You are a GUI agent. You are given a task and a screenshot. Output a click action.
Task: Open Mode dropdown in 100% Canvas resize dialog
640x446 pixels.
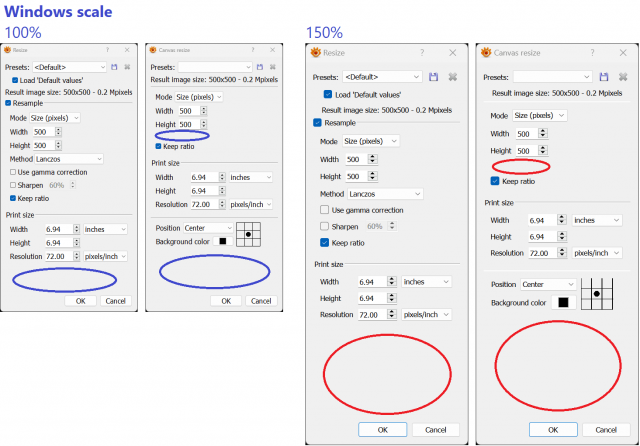click(x=199, y=97)
